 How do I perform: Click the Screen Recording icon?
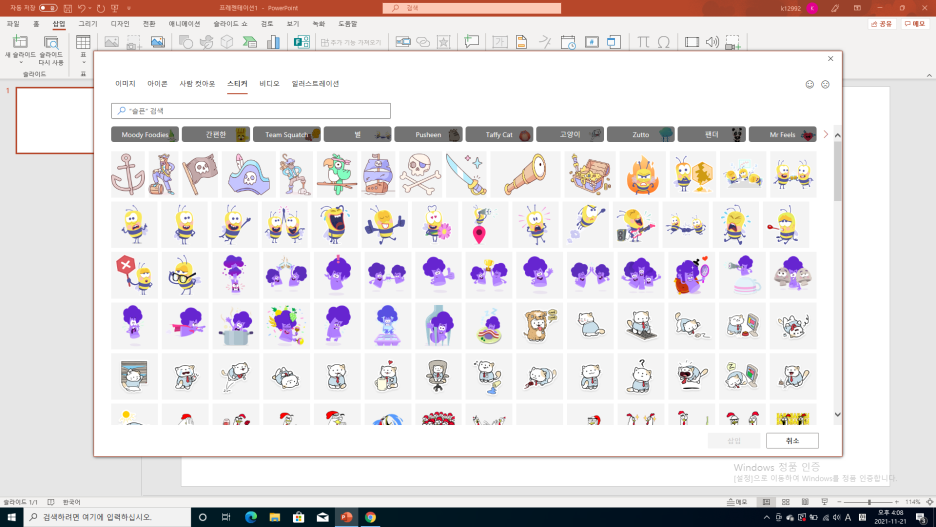732,42
